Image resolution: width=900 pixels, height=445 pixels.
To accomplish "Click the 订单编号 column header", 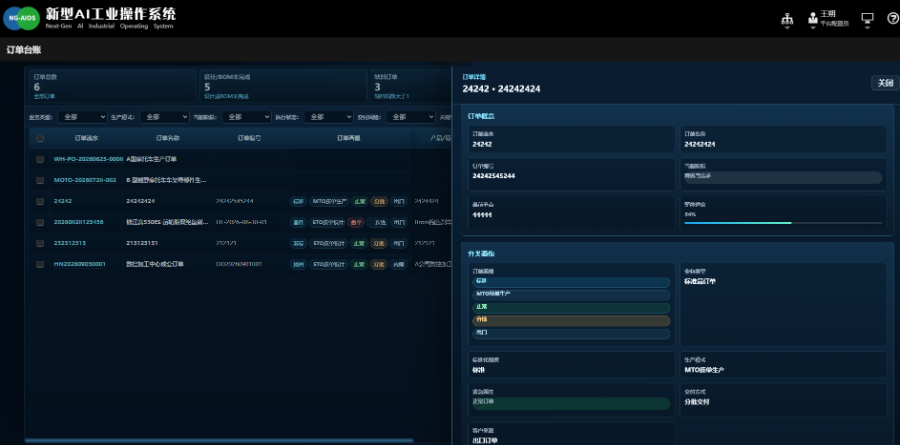I will pyautogui.click(x=249, y=138).
